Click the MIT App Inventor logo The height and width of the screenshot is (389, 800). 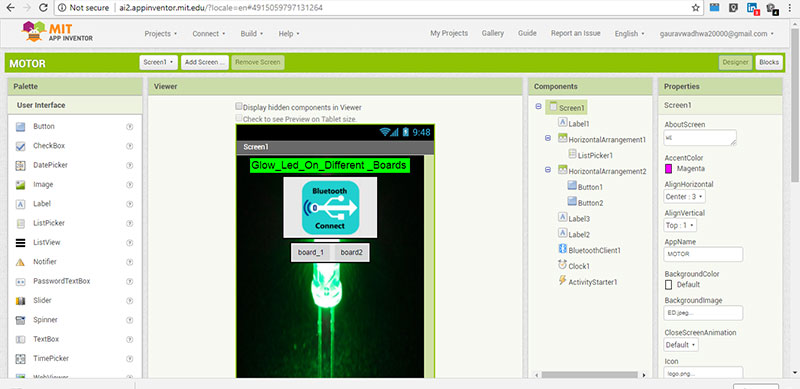tap(57, 32)
